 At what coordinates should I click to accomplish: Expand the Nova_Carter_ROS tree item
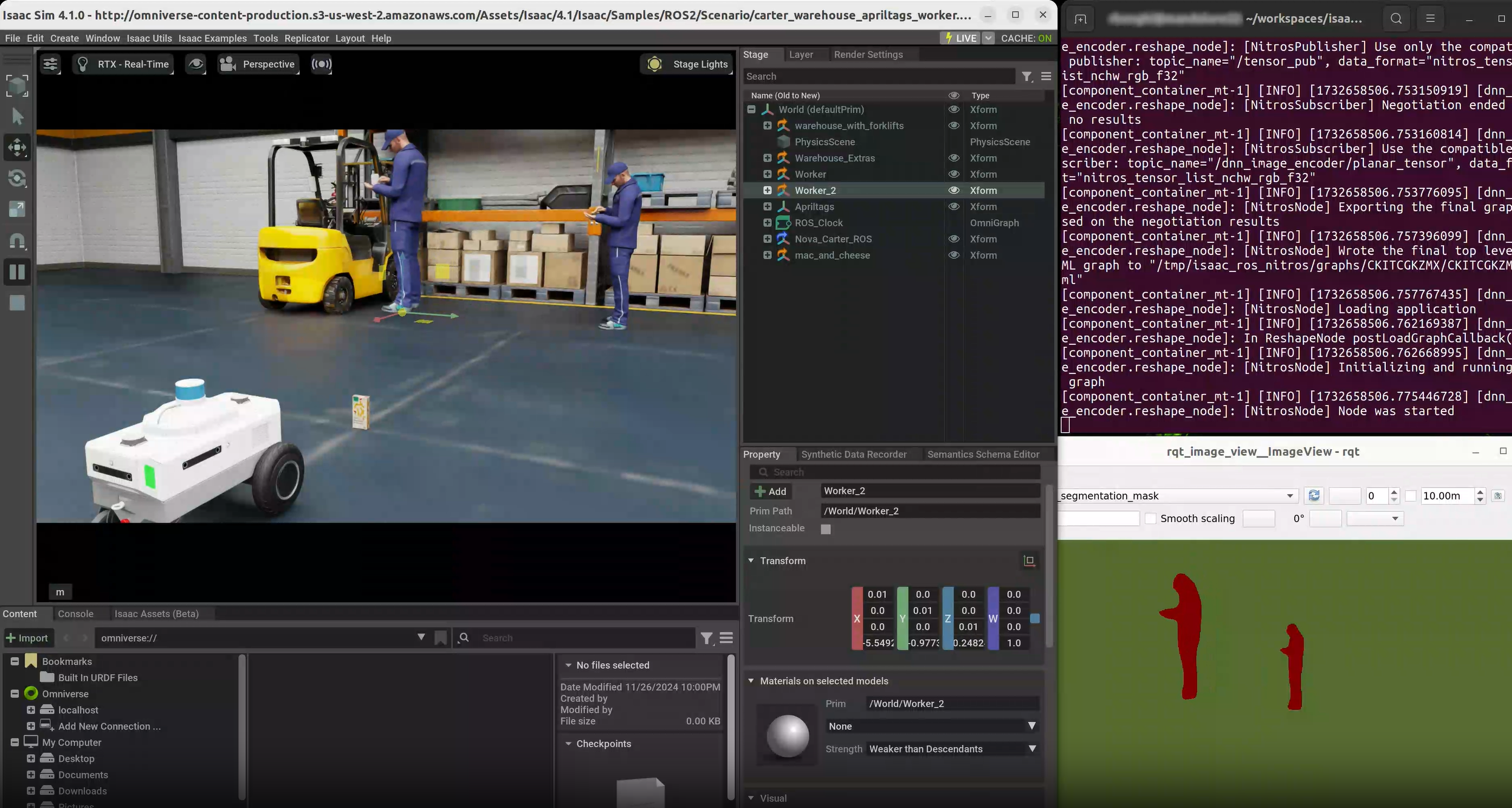tap(768, 239)
